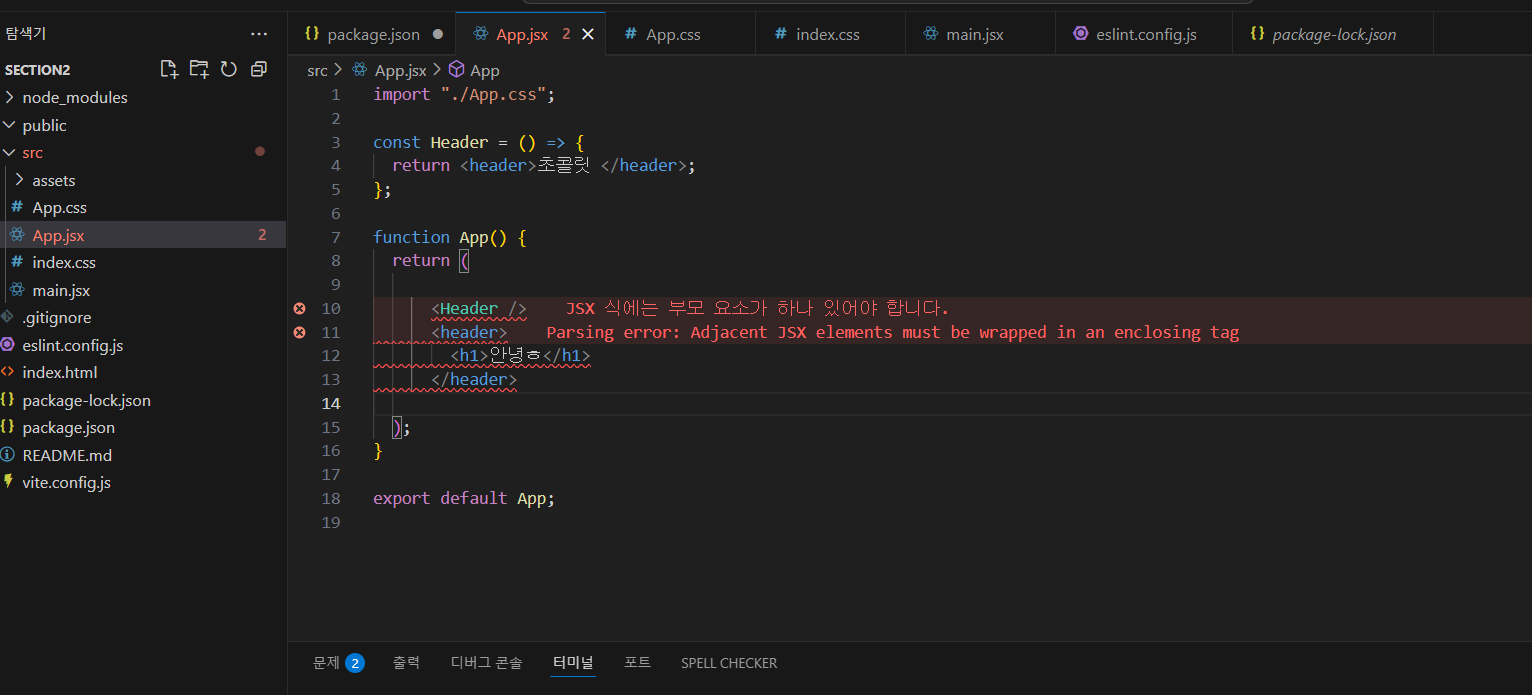Click "export default App;" on line 18
This screenshot has width=1532, height=695.
click(x=464, y=498)
